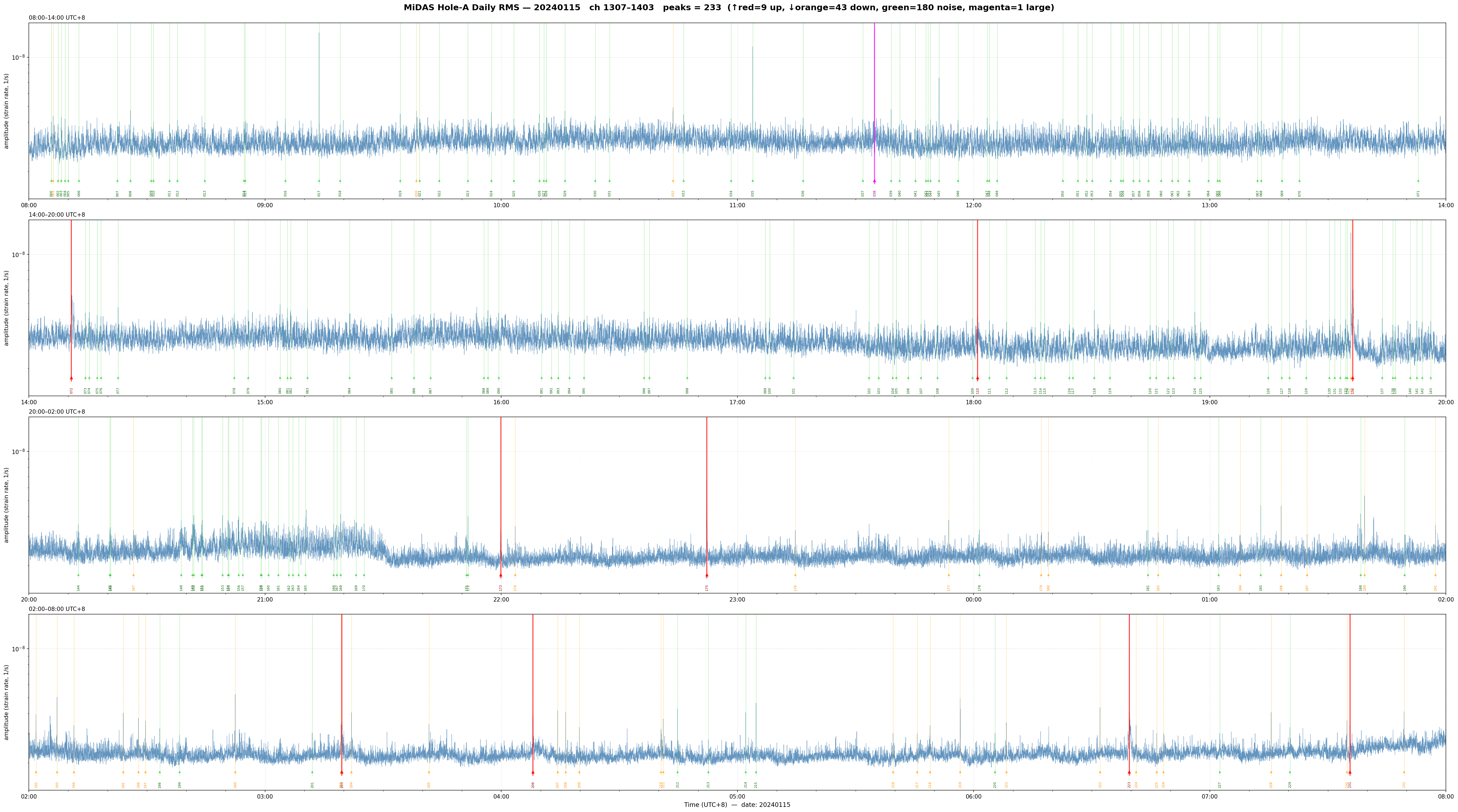This screenshot has width=1458, height=812.
Task: Click the 07:00 time tick label
Action: [1210, 797]
